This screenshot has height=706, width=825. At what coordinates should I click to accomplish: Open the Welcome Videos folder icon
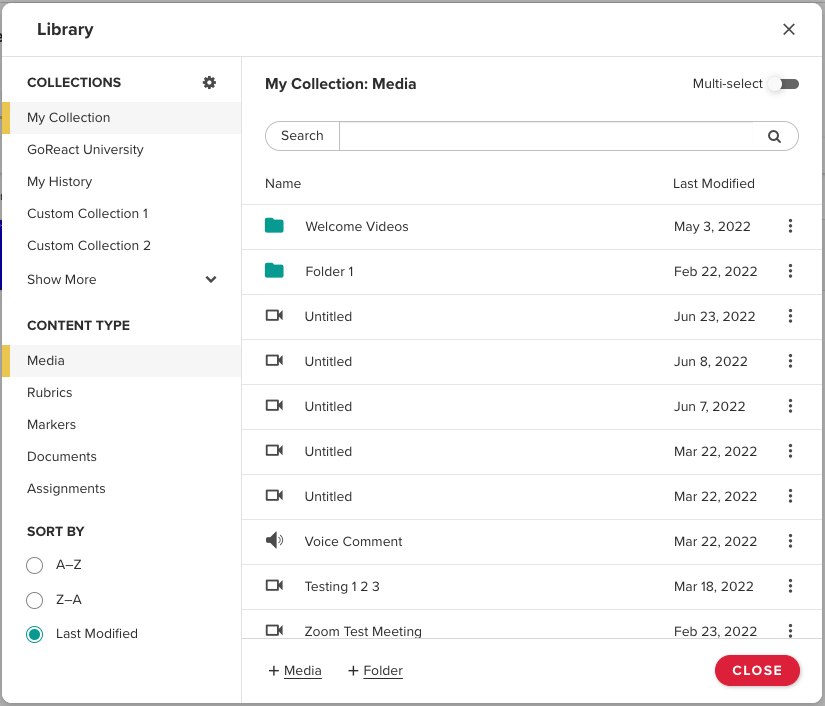coord(274,226)
